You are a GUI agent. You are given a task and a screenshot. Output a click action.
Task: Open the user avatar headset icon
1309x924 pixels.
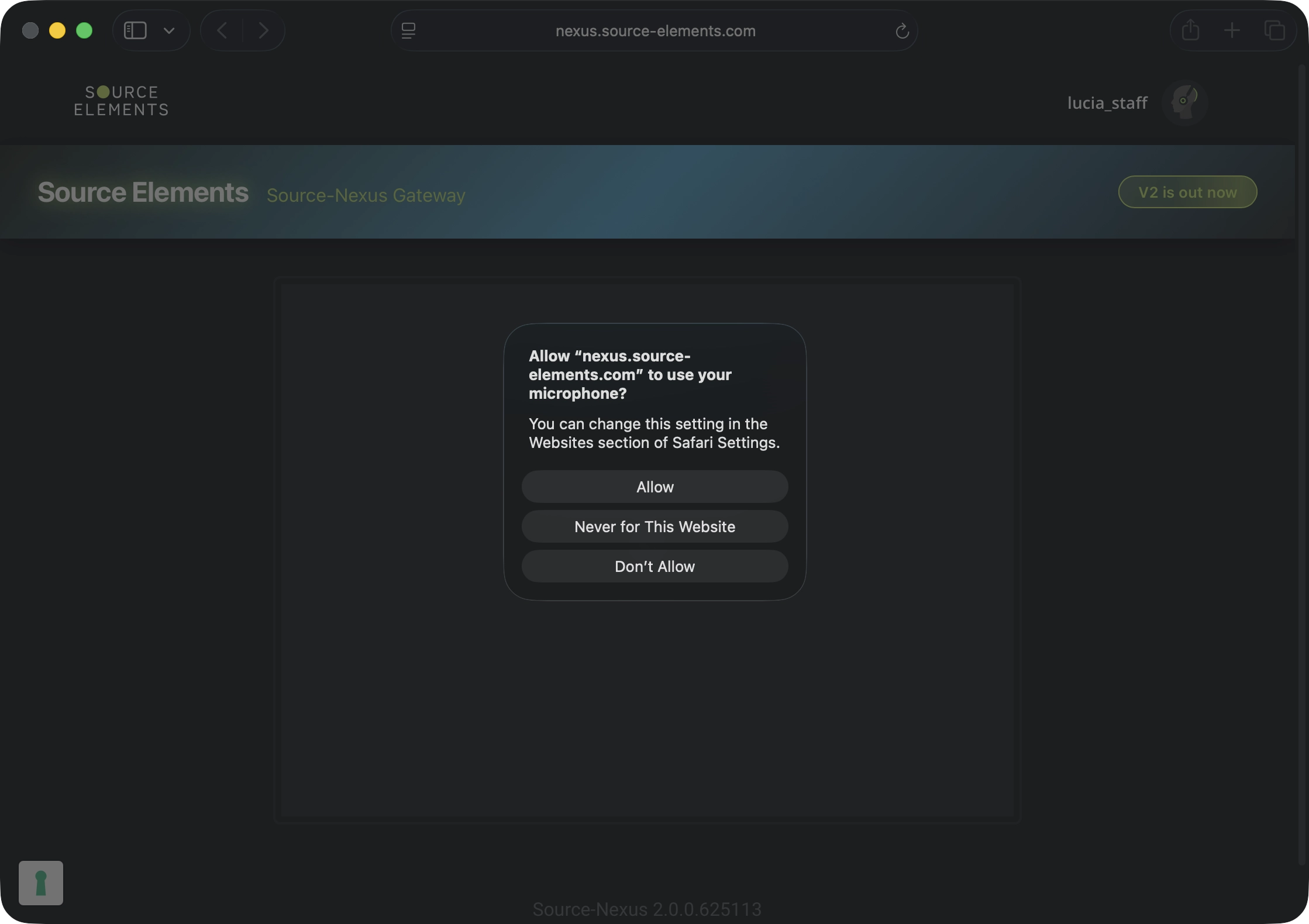(1184, 102)
